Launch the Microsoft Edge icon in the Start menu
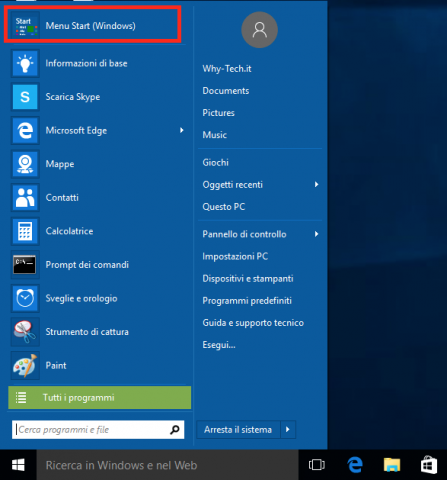This screenshot has width=447, height=480. pyautogui.click(x=25, y=130)
